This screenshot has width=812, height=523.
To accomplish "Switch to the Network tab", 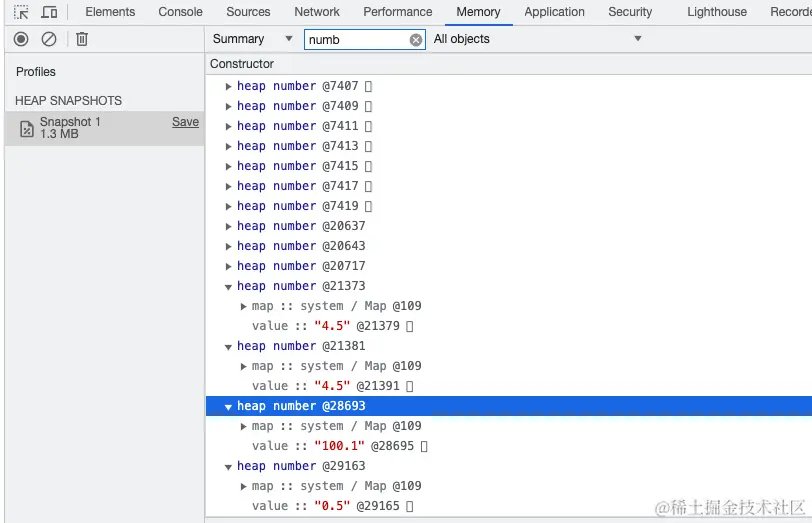I will point(317,12).
